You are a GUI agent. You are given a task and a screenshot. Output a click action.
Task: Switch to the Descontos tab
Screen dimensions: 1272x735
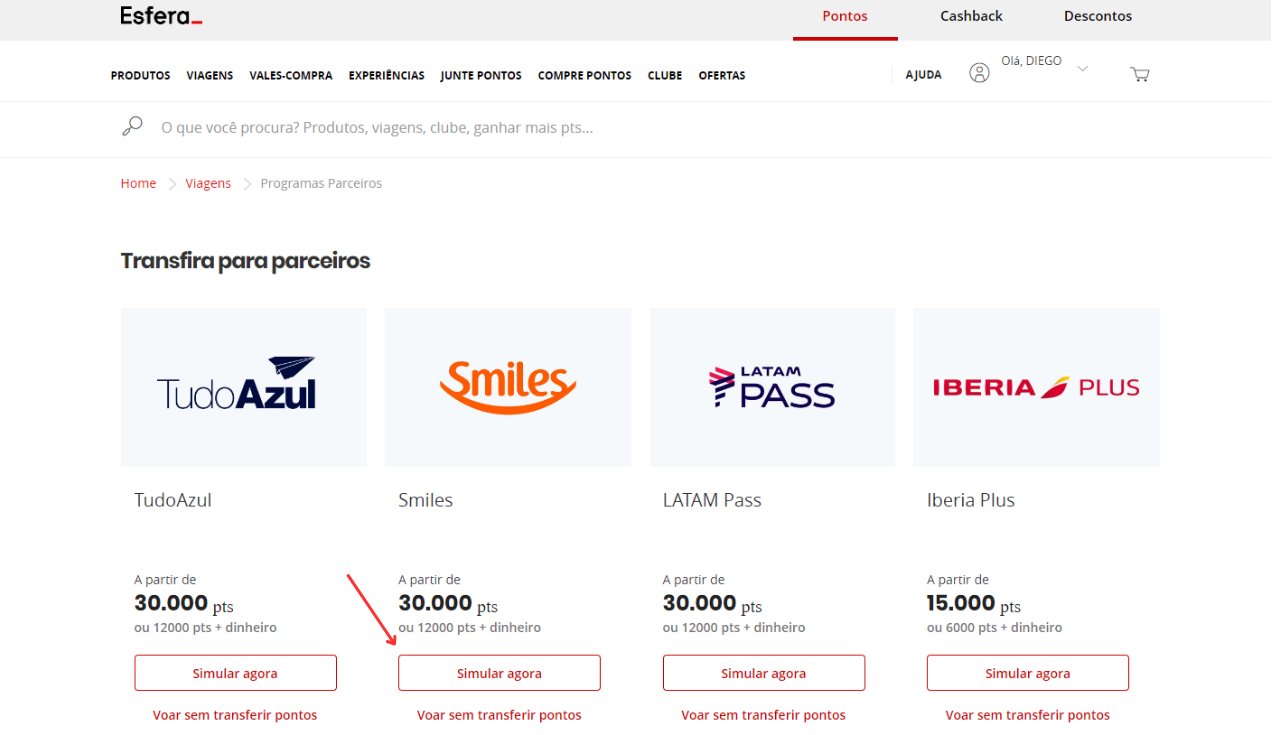[1098, 16]
